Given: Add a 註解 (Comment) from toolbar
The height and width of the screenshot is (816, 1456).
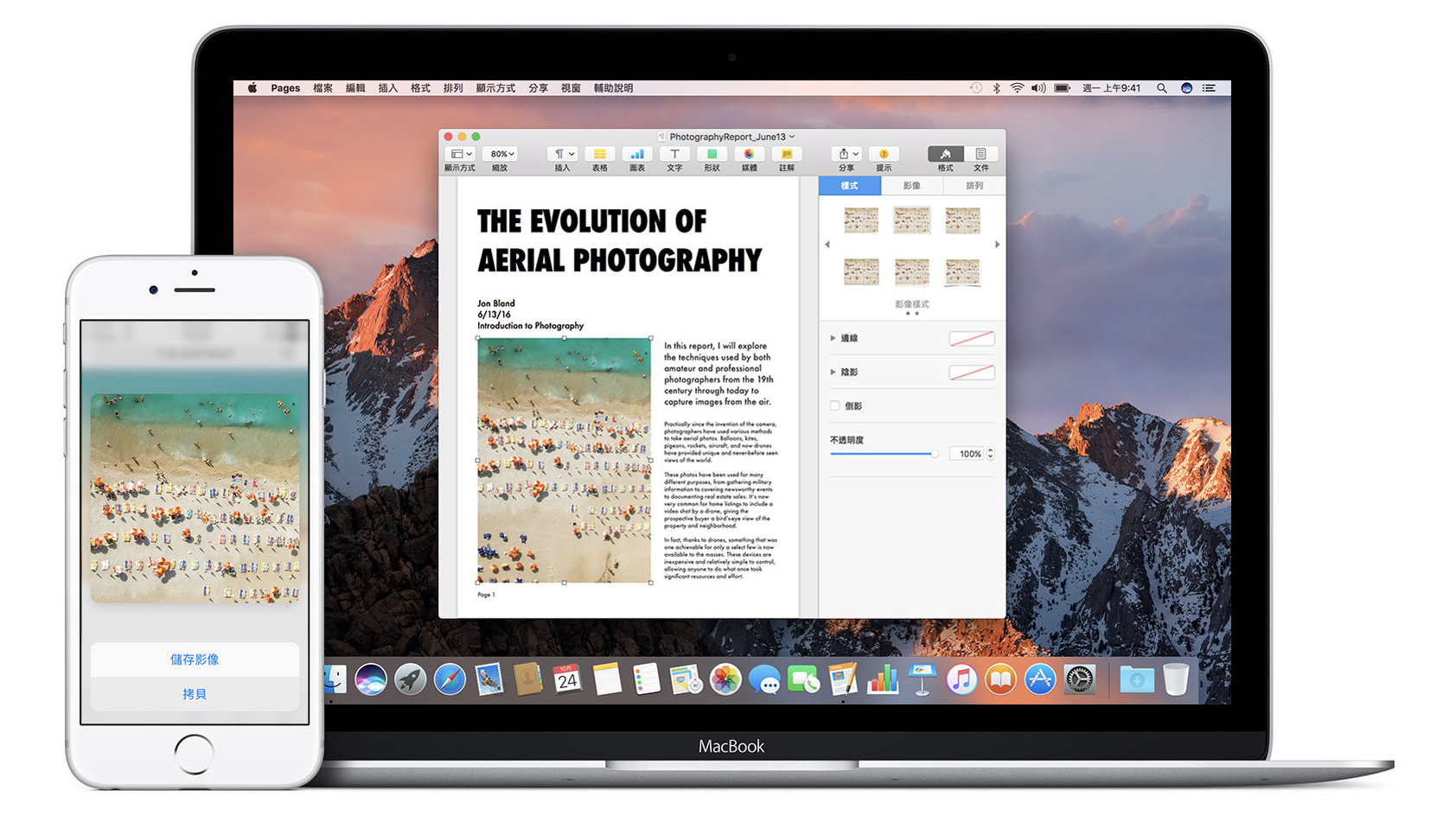Looking at the screenshot, I should tap(786, 155).
